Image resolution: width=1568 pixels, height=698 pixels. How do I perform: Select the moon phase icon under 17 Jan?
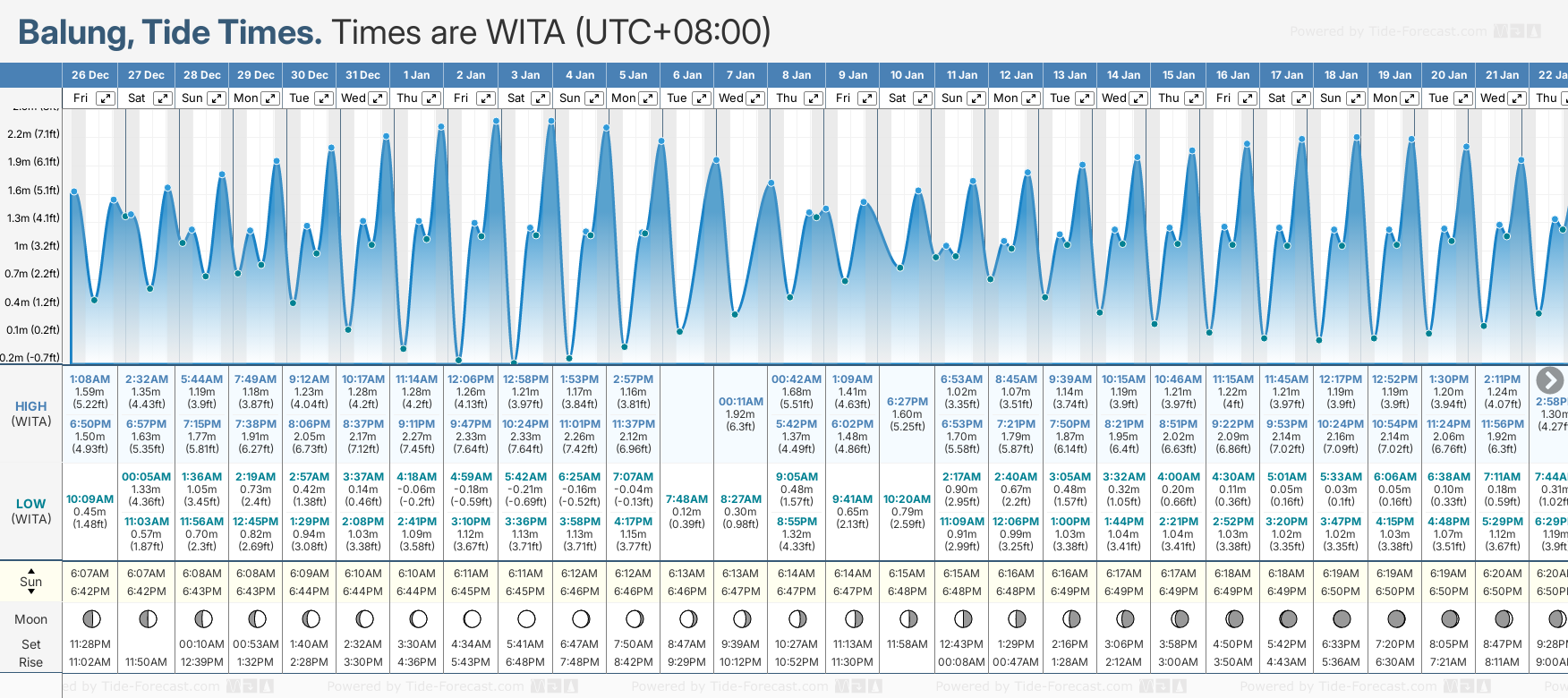coord(1287,619)
